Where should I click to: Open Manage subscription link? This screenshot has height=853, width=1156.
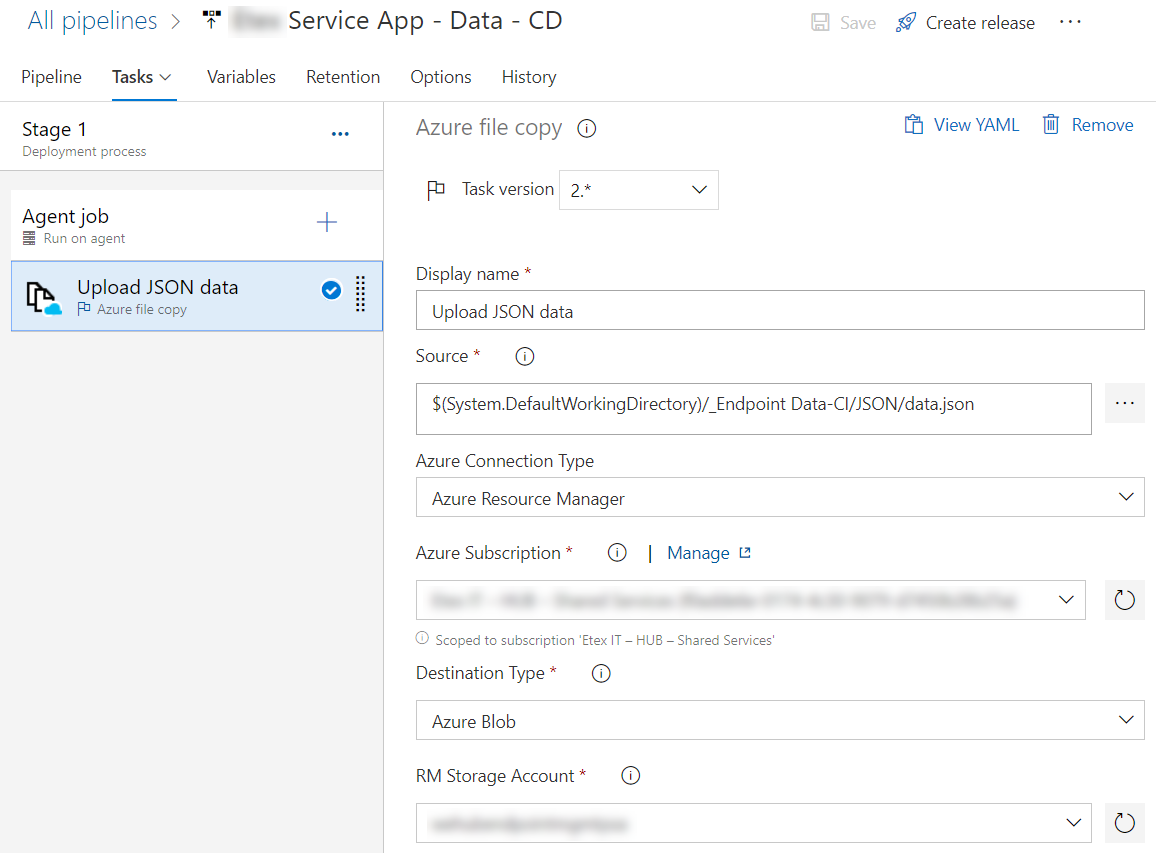(698, 554)
